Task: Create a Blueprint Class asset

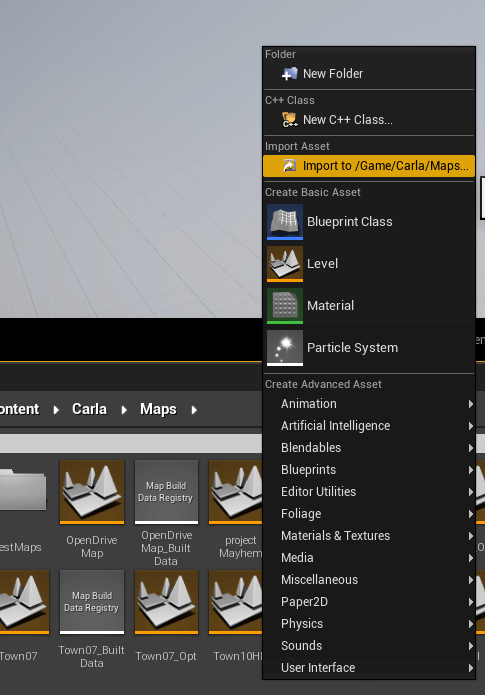Action: (369, 222)
